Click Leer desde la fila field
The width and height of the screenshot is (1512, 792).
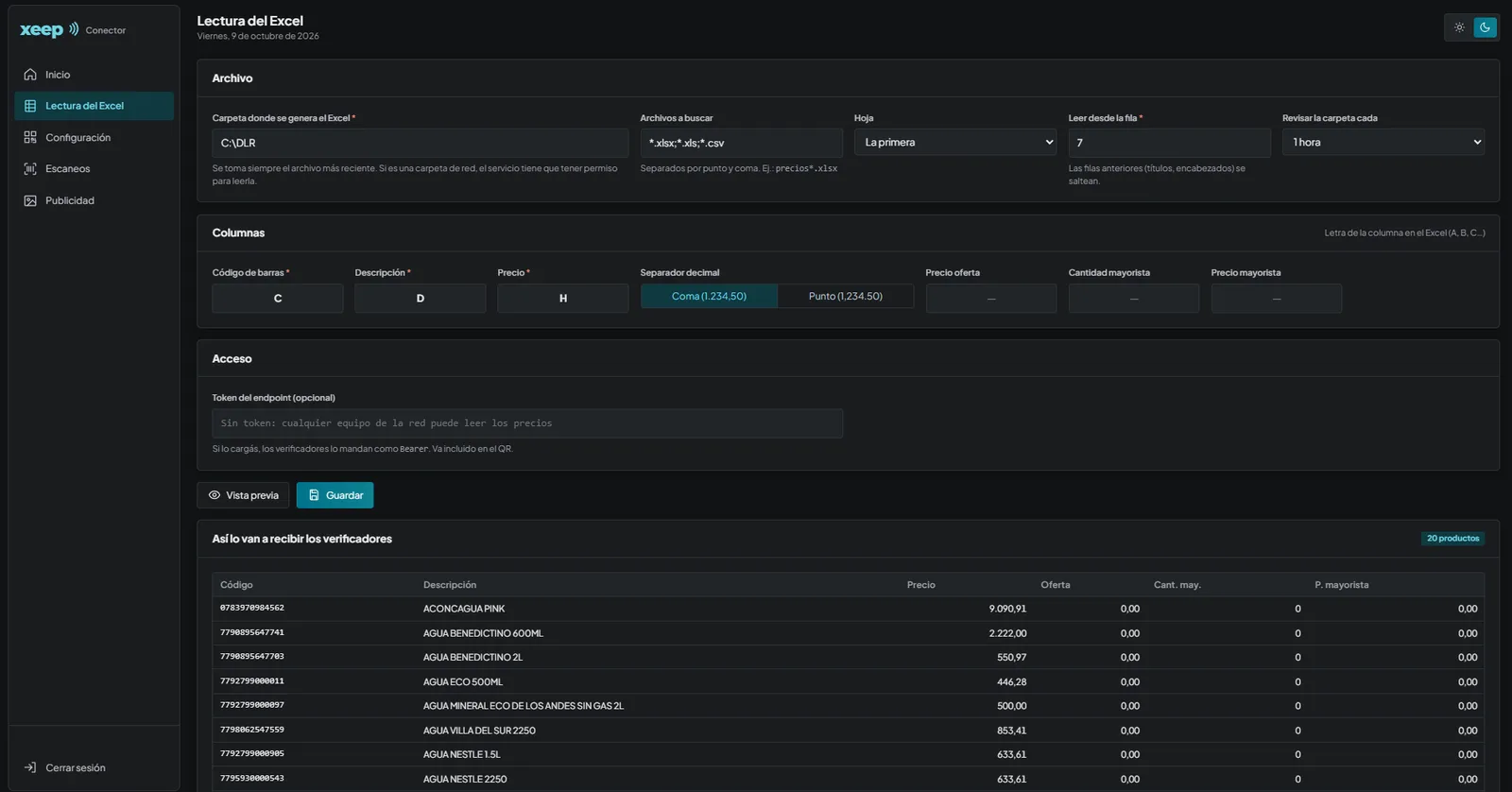click(1169, 144)
